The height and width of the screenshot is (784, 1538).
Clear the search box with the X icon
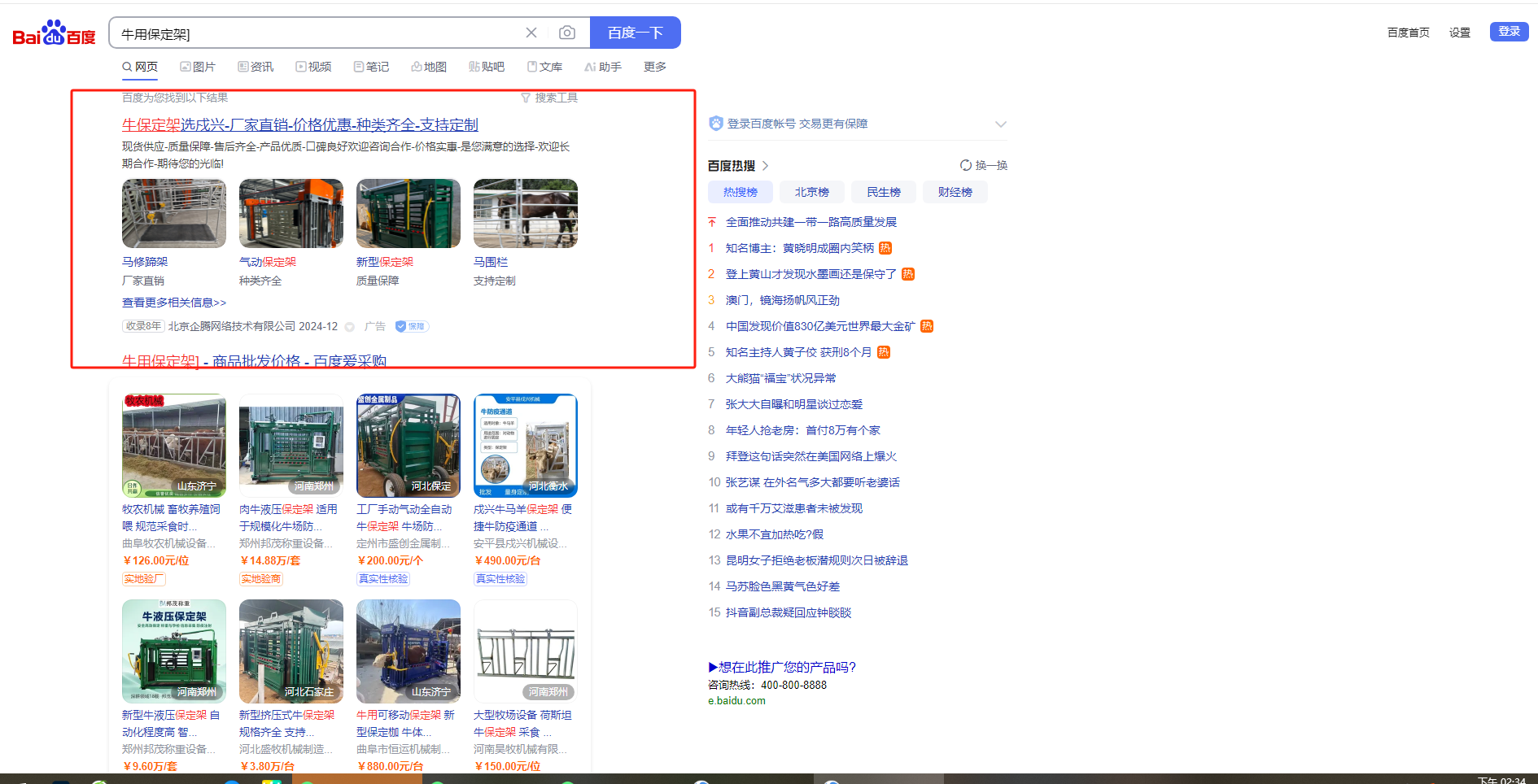tap(531, 33)
